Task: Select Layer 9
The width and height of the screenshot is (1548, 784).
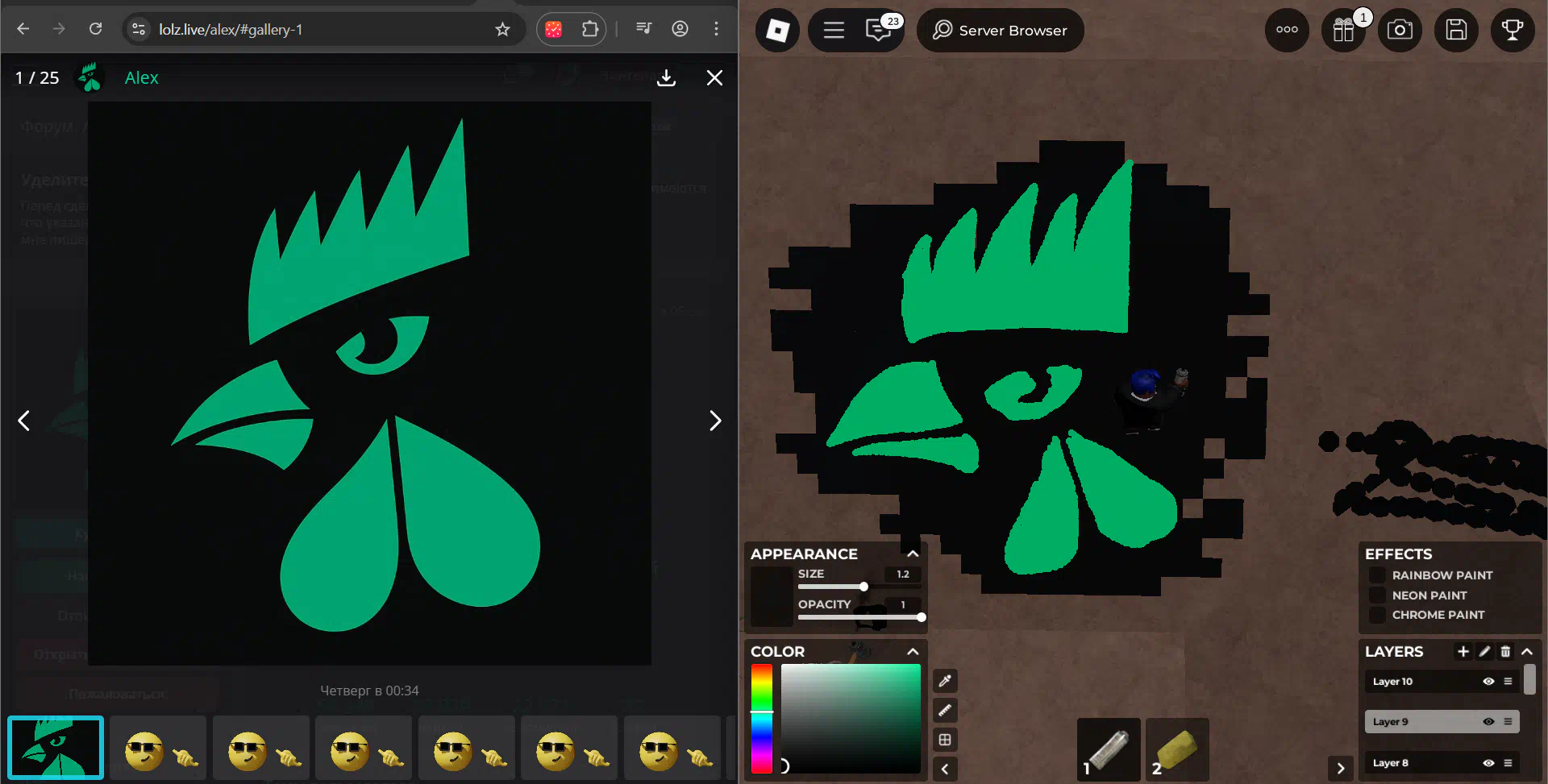Action: click(1442, 721)
